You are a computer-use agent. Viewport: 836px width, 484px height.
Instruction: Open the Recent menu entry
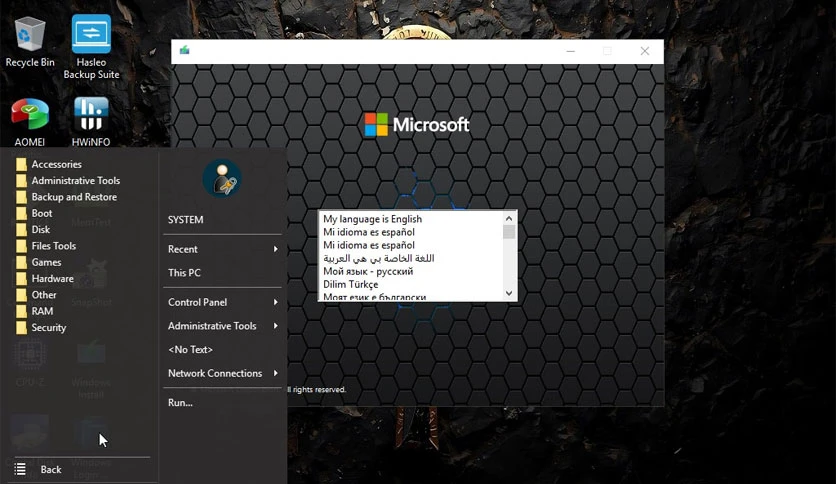(x=222, y=249)
